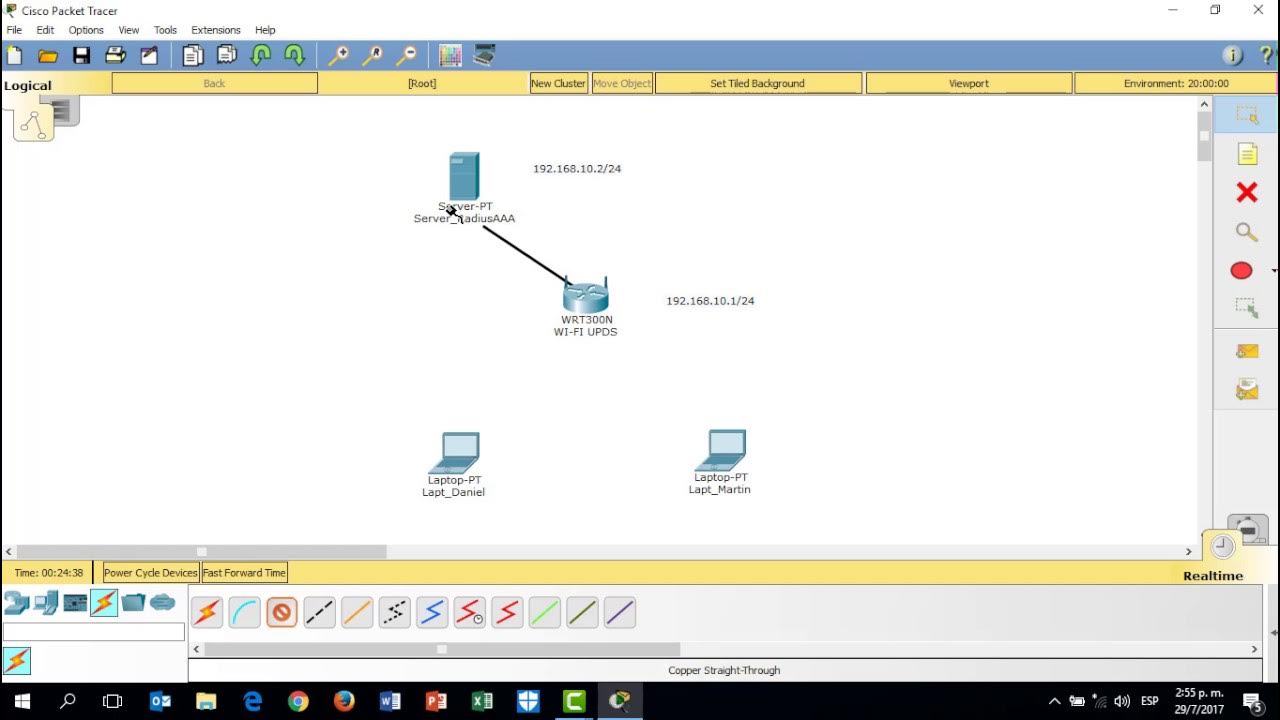The height and width of the screenshot is (720, 1280).
Task: Open Word from the Windows taskbar
Action: [390, 702]
